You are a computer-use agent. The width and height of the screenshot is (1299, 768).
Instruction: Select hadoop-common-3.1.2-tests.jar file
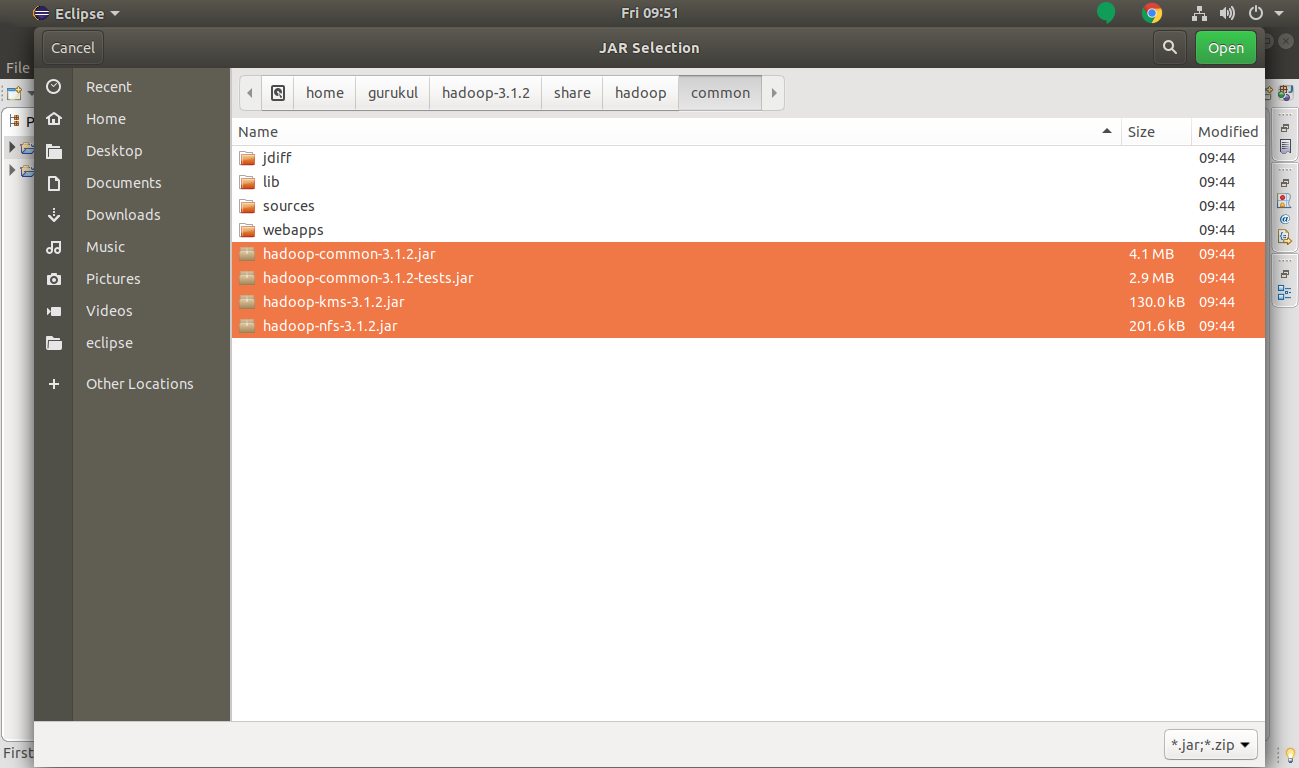coord(748,278)
